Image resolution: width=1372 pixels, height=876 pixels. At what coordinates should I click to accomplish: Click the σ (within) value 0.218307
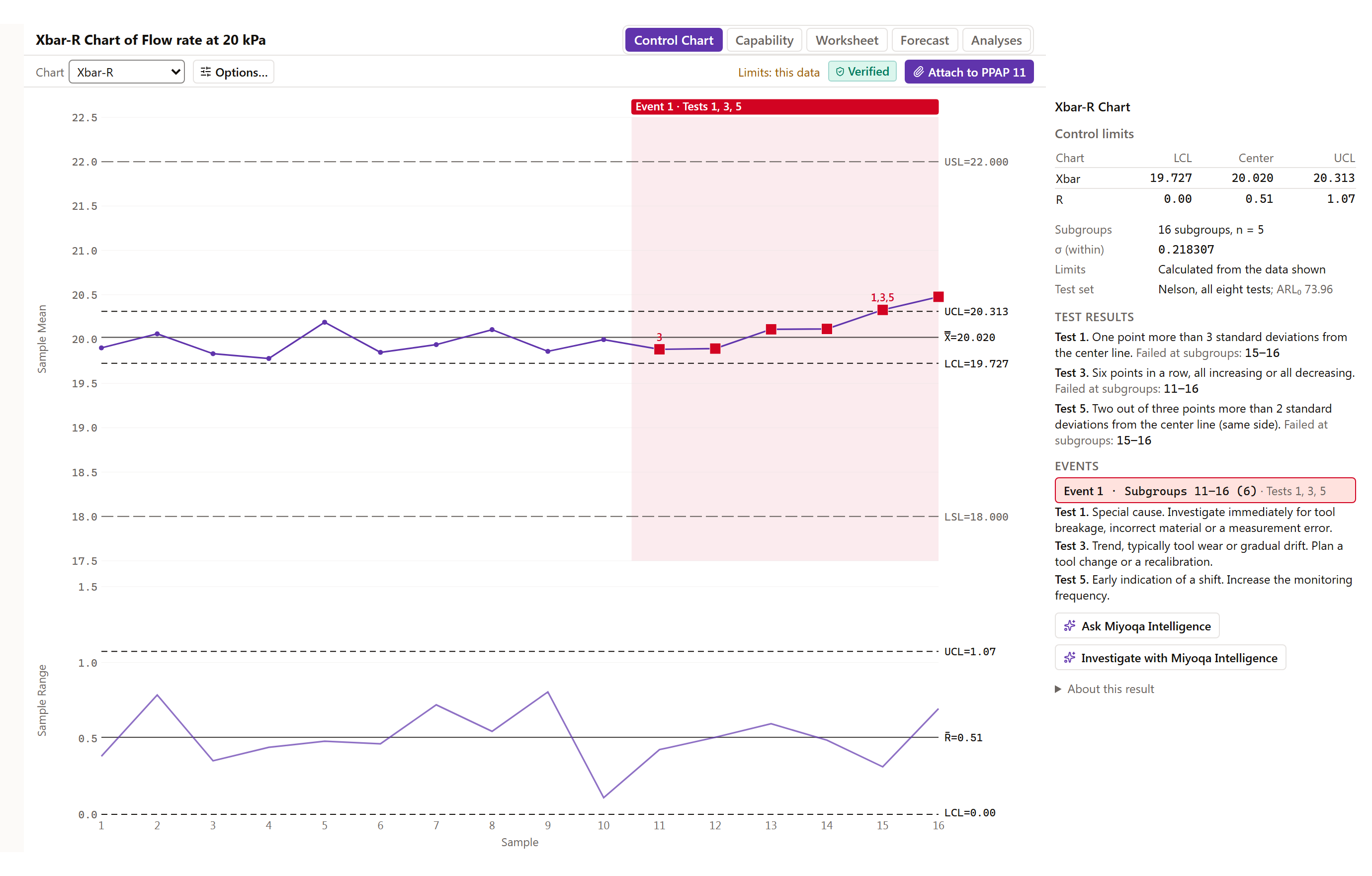(x=1186, y=249)
